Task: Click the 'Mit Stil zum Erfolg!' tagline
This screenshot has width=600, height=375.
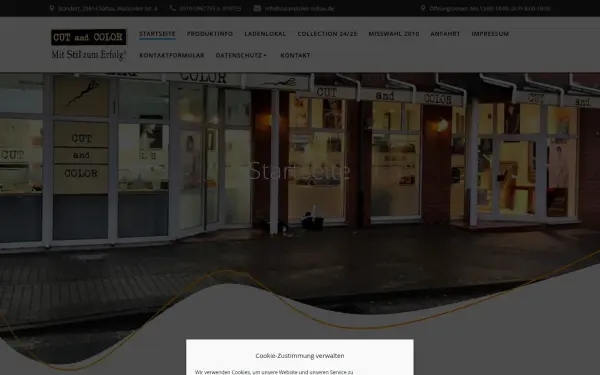Action: point(89,55)
